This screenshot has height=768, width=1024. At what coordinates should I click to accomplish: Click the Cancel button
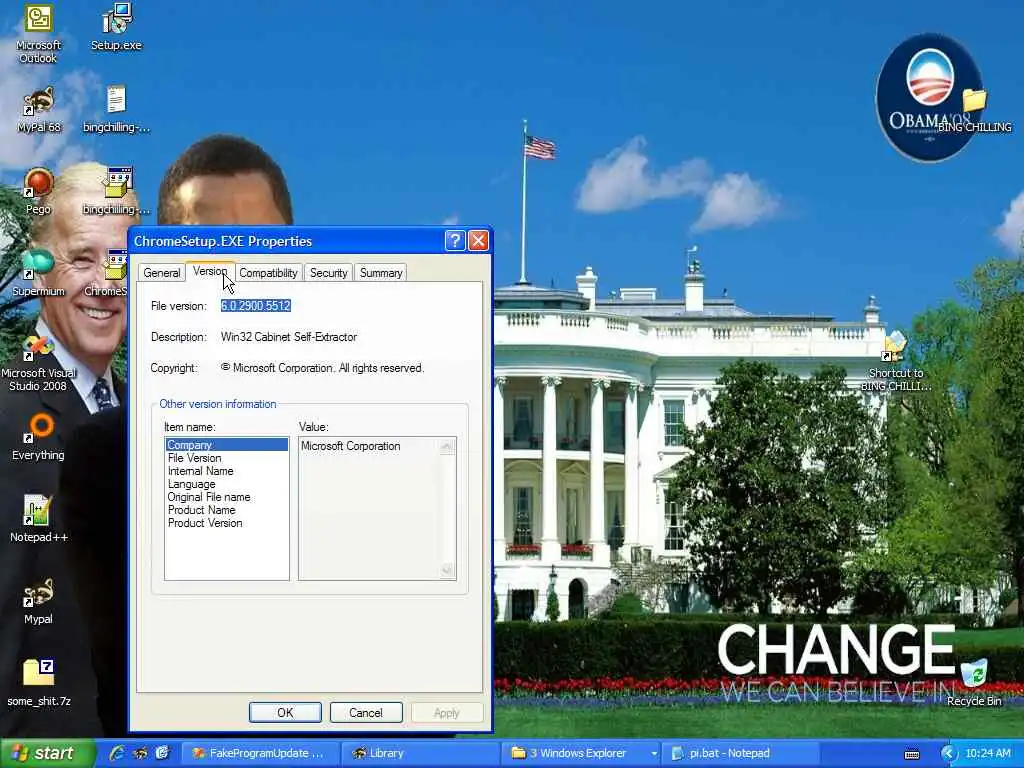pos(366,712)
